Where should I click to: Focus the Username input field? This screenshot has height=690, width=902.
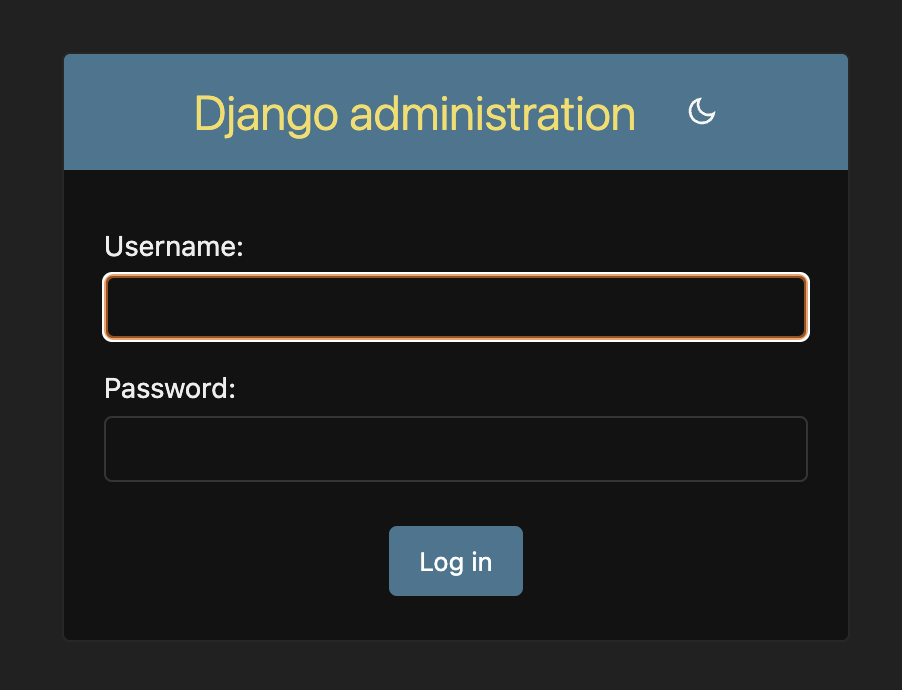[455, 307]
